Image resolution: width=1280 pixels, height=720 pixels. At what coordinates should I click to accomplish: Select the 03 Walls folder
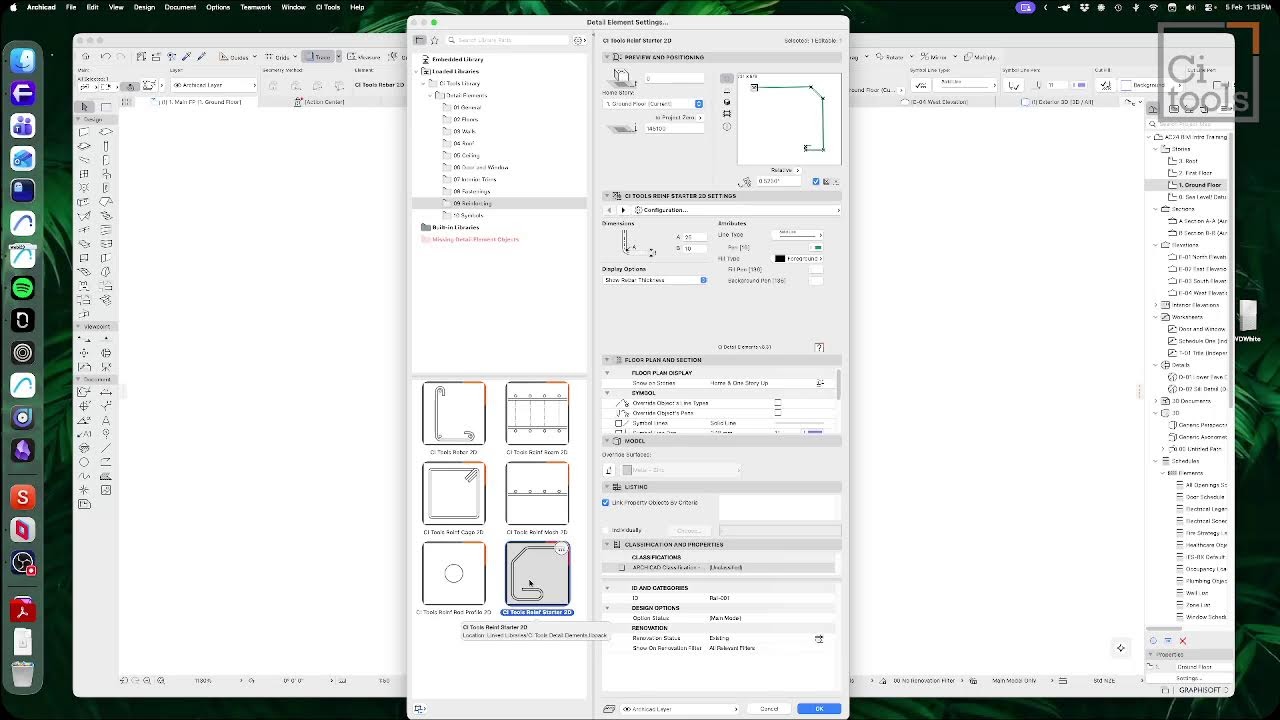pos(465,131)
